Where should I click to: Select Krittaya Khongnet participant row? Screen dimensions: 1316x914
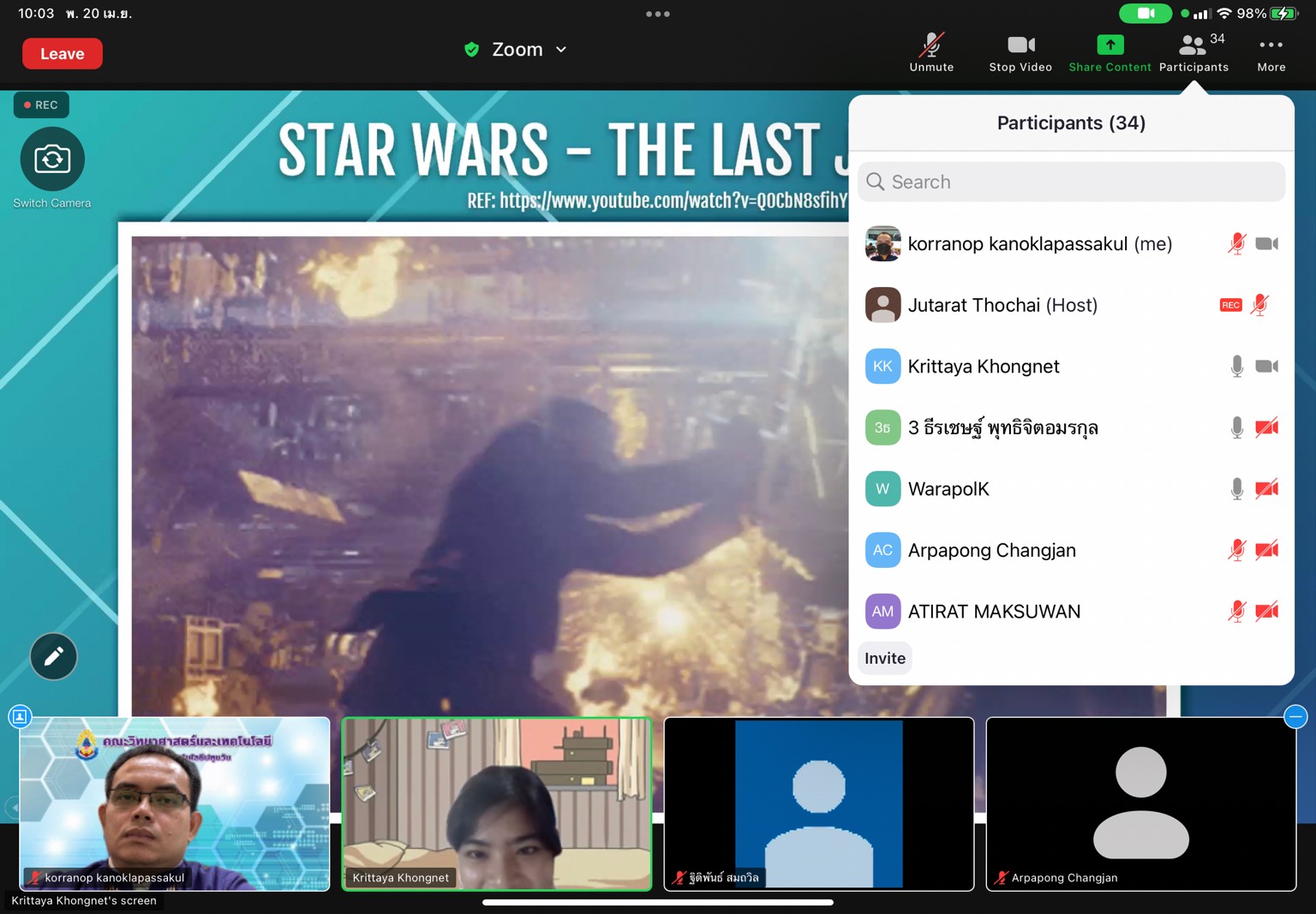(x=984, y=367)
